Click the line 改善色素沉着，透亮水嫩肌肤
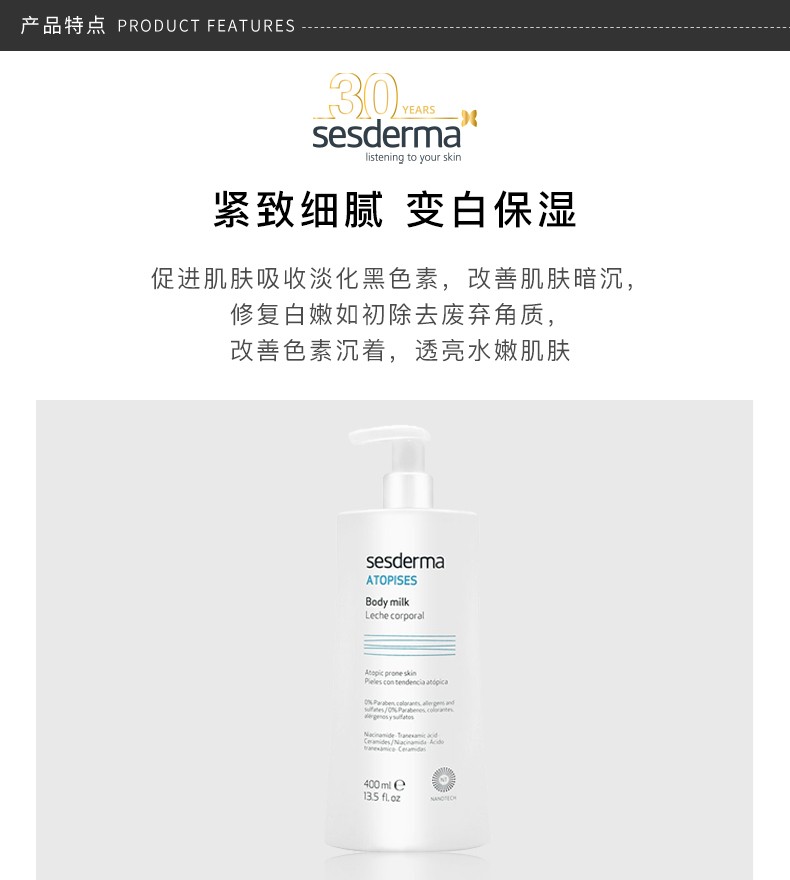This screenshot has width=790, height=880. click(x=400, y=350)
